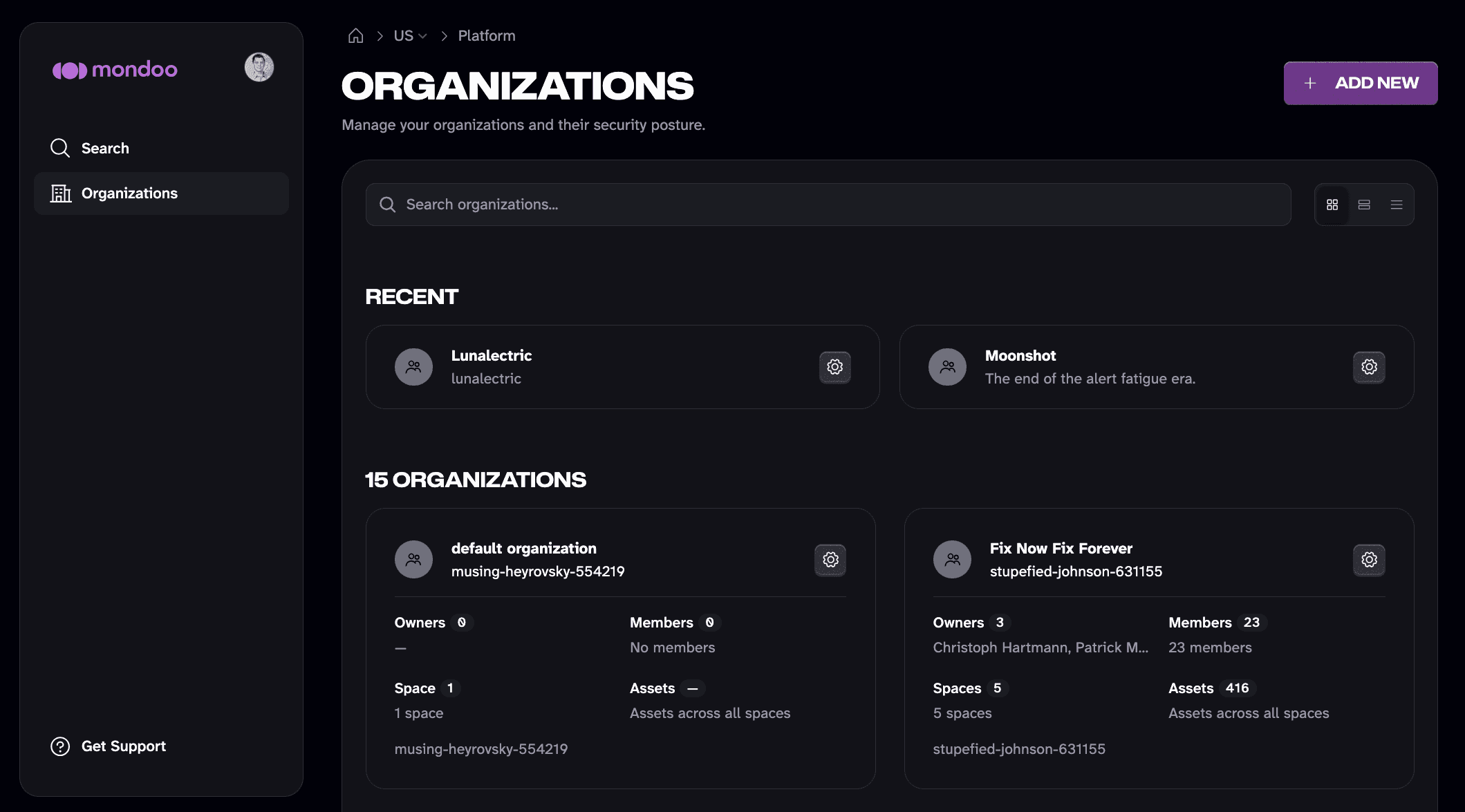Expand the US region dropdown
1465x812 pixels.
click(410, 35)
